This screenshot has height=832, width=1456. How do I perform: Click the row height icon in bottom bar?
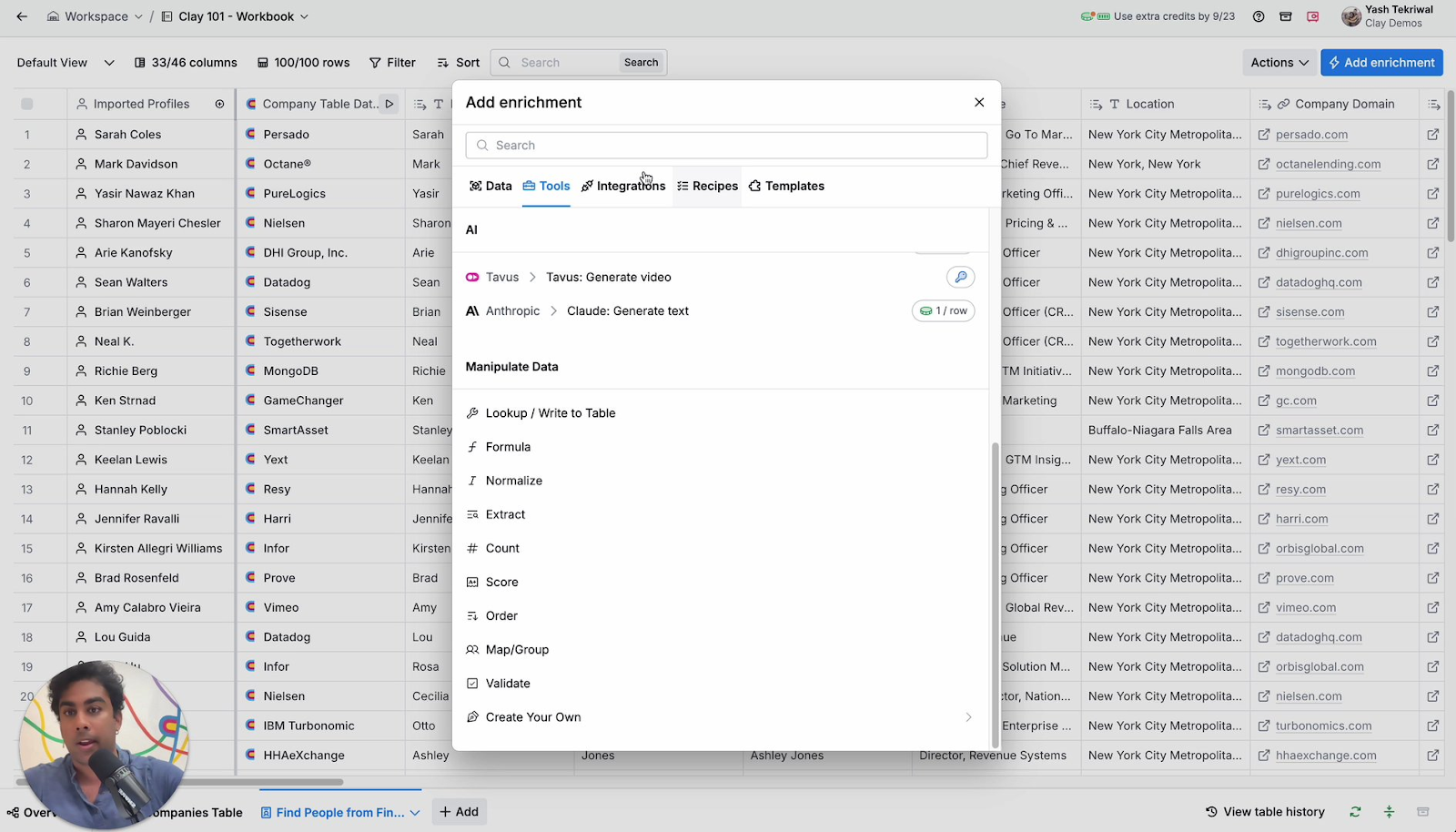point(1389,812)
